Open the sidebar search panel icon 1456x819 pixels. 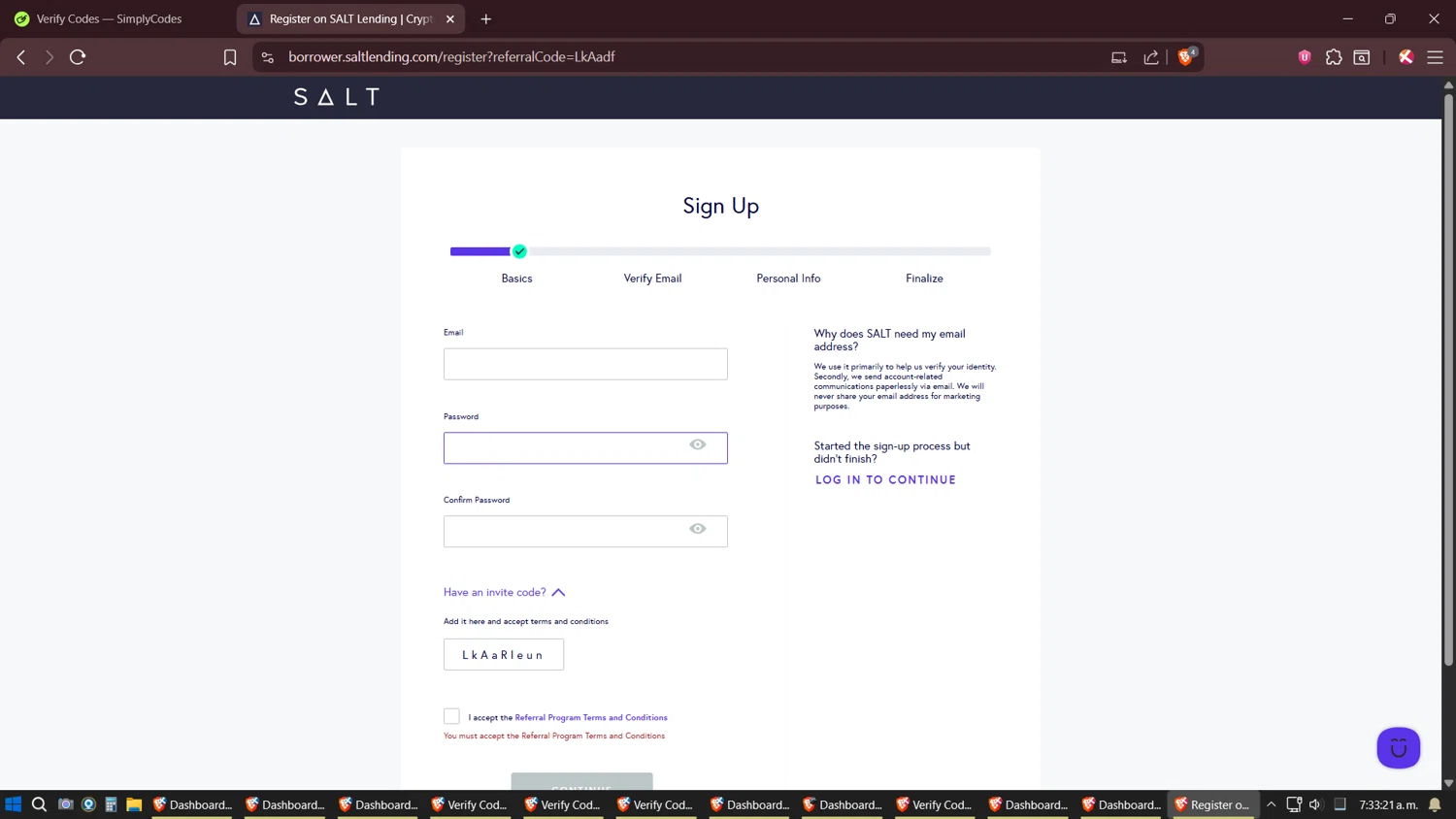pyautogui.click(x=1362, y=57)
